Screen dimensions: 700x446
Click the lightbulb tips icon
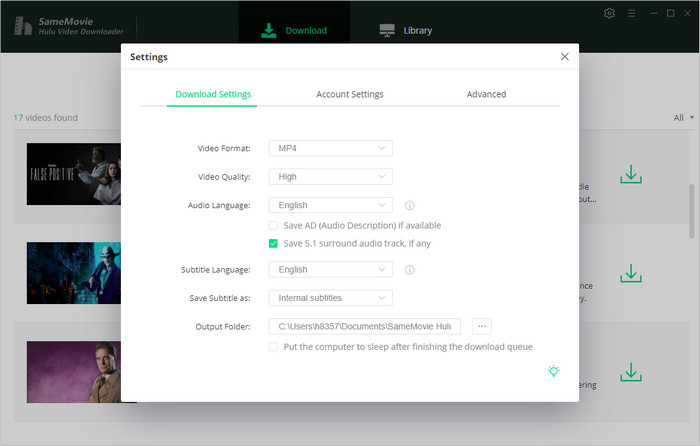coord(553,371)
